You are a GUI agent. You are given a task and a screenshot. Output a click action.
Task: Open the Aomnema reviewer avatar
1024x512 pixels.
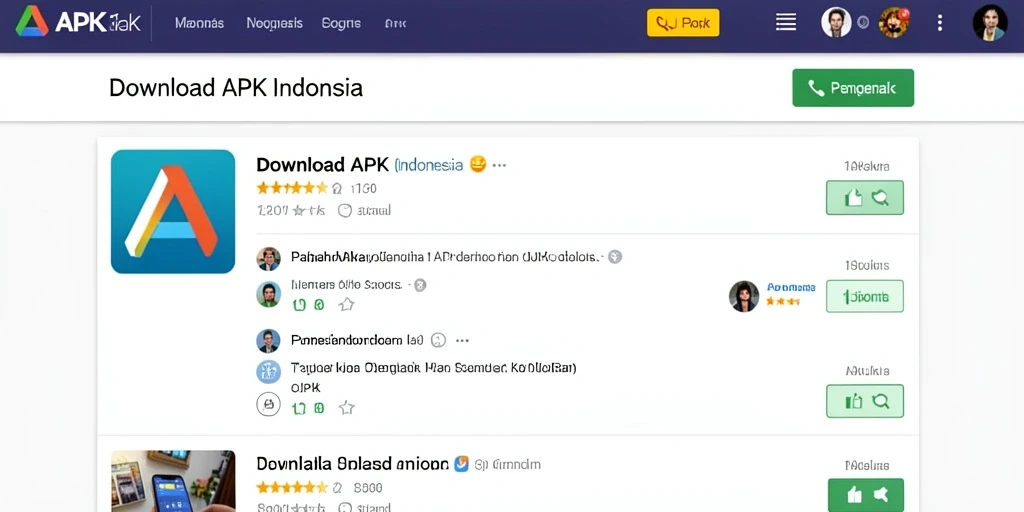744,296
